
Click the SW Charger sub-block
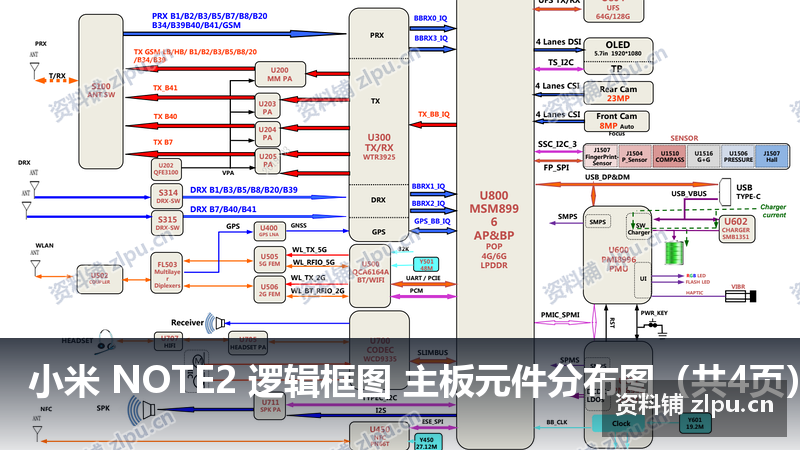pyautogui.click(x=638, y=226)
